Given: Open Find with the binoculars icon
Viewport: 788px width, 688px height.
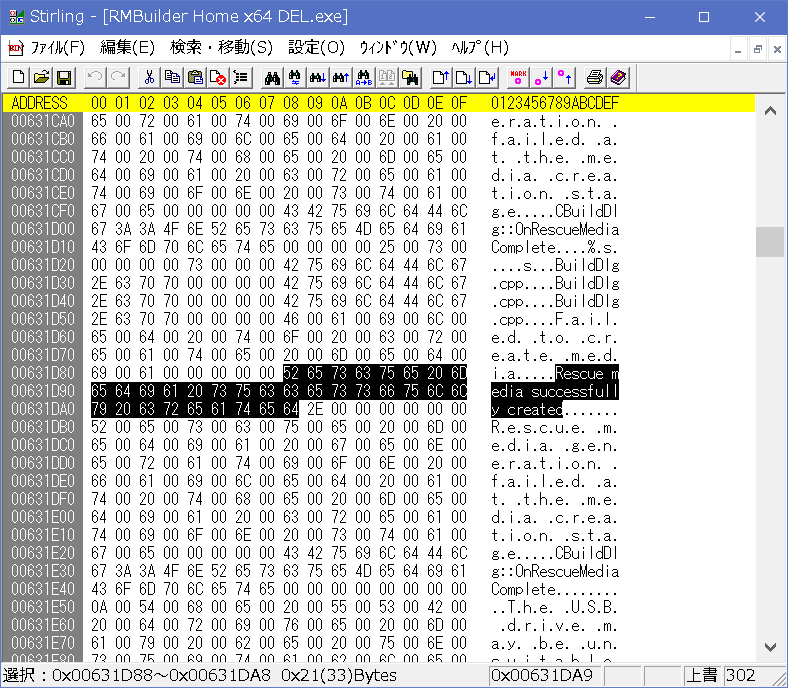Looking at the screenshot, I should coord(272,77).
